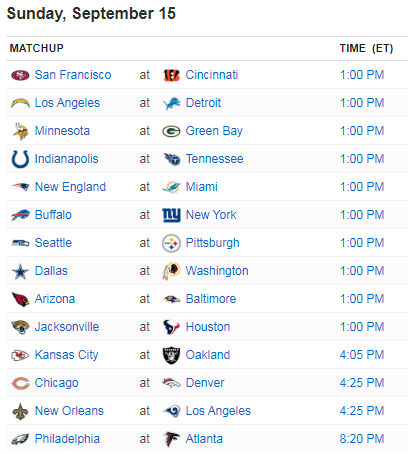Open the Indianapolis Colts horseshoe logo
The height and width of the screenshot is (454, 408).
[x=20, y=159]
